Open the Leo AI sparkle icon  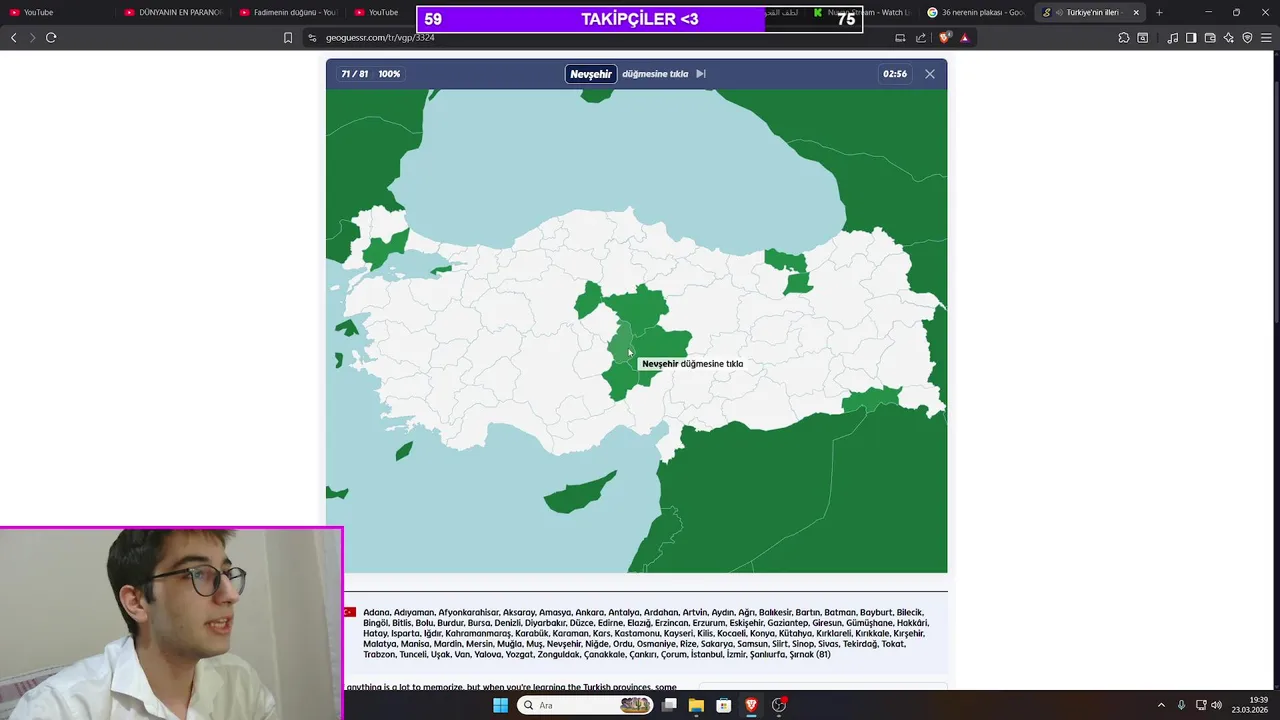[x=1229, y=38]
